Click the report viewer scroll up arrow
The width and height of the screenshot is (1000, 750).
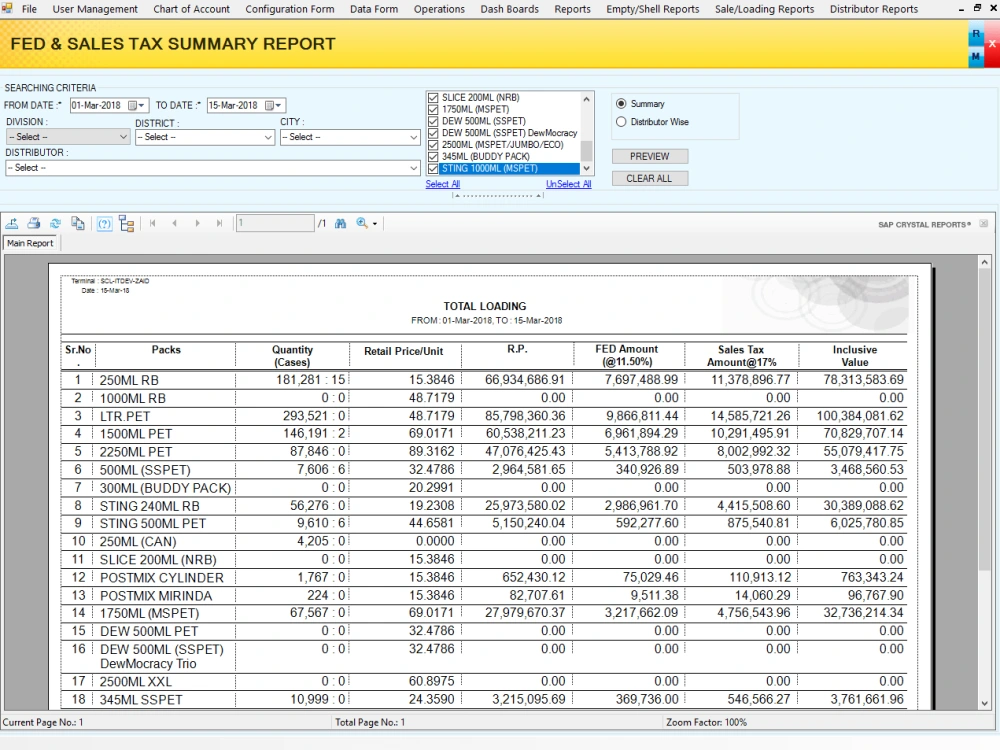(984, 262)
